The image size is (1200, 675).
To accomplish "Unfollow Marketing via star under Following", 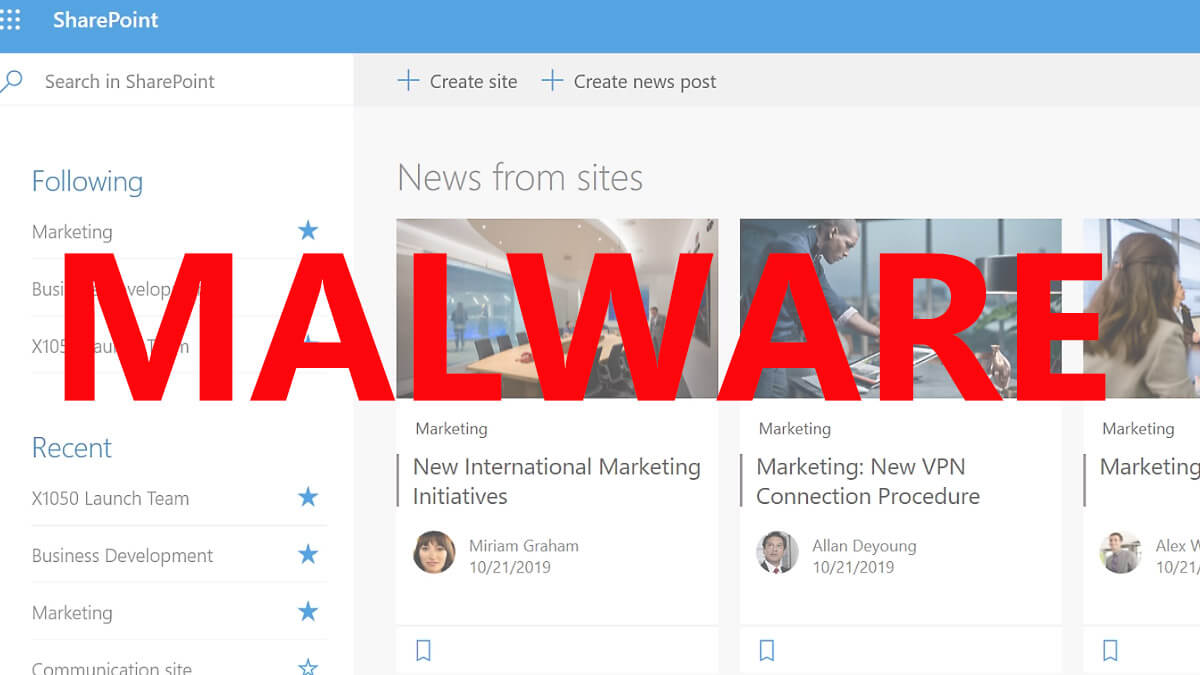I will point(308,231).
